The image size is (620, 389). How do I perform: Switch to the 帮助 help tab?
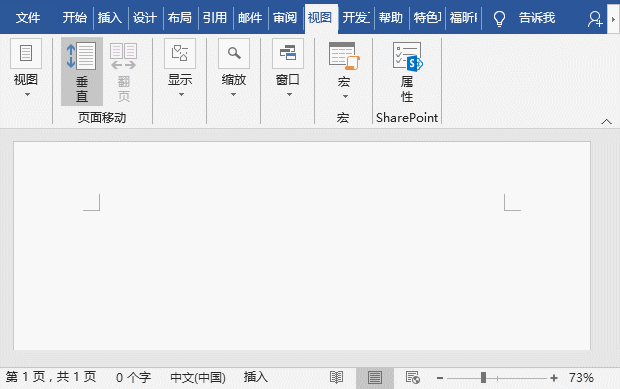(391, 17)
